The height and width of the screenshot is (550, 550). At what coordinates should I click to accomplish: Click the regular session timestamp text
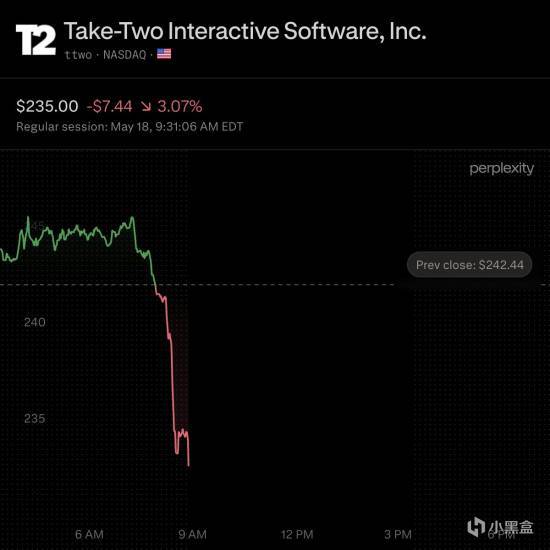(x=129, y=127)
